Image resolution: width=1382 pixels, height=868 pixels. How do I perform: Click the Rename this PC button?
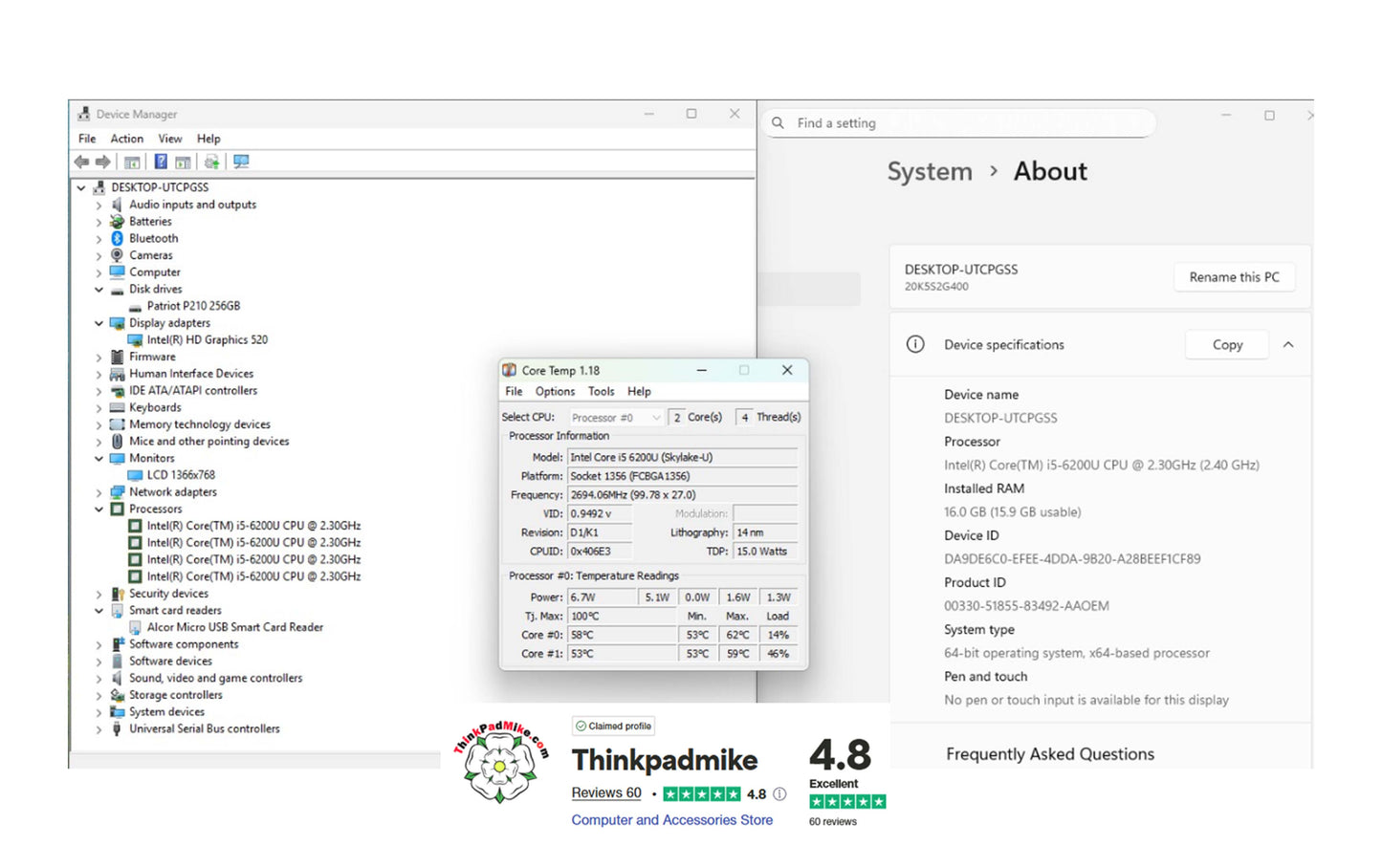(1234, 276)
